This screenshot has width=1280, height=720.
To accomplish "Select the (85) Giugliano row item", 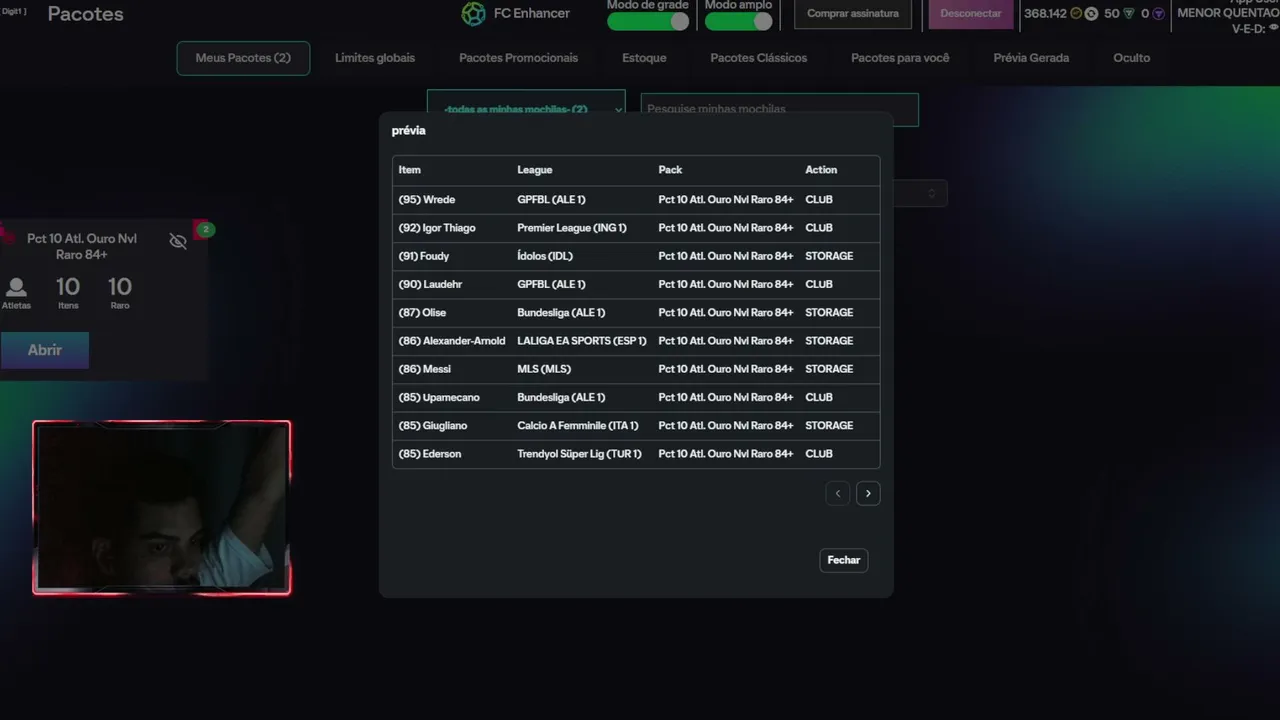I will pyautogui.click(x=433, y=426).
